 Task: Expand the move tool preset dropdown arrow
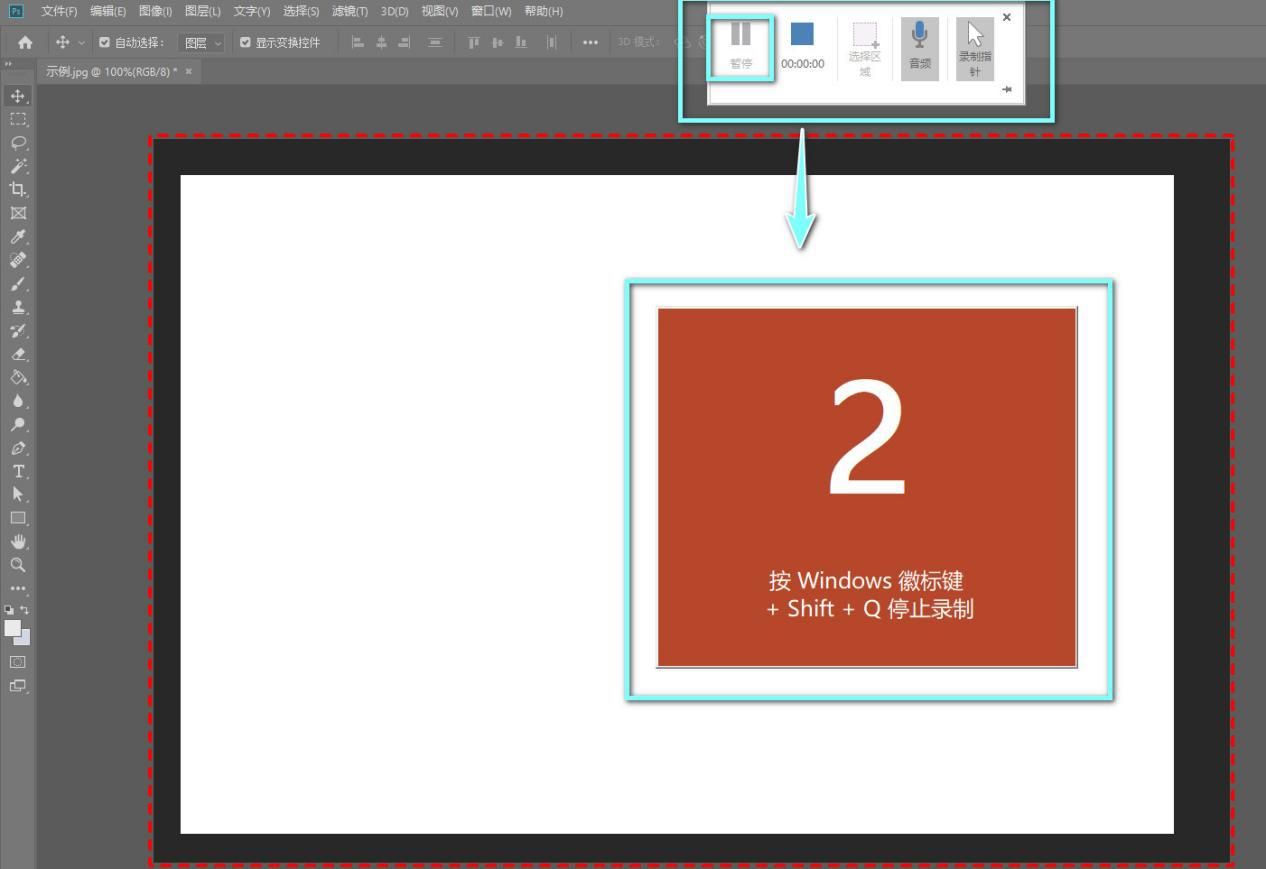click(x=82, y=43)
